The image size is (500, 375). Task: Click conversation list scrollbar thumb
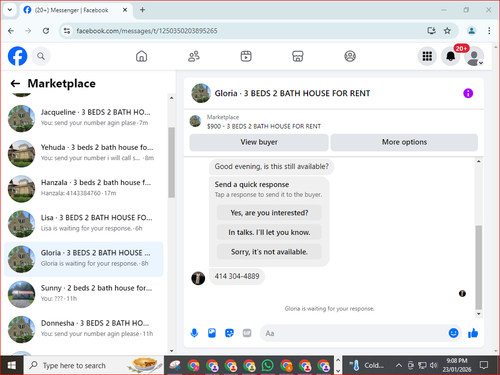(x=171, y=162)
